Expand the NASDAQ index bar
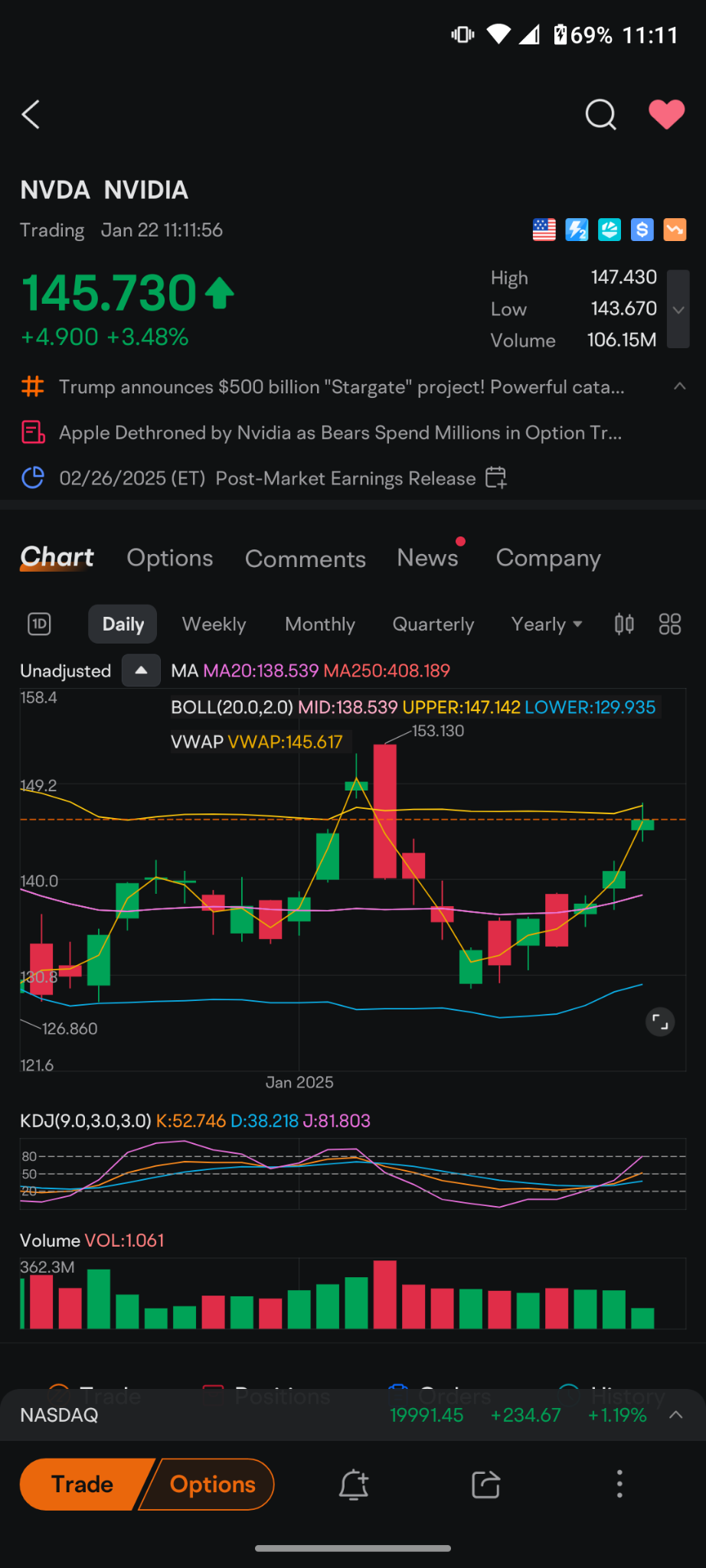Screen dimensions: 706x1568 tap(676, 1415)
